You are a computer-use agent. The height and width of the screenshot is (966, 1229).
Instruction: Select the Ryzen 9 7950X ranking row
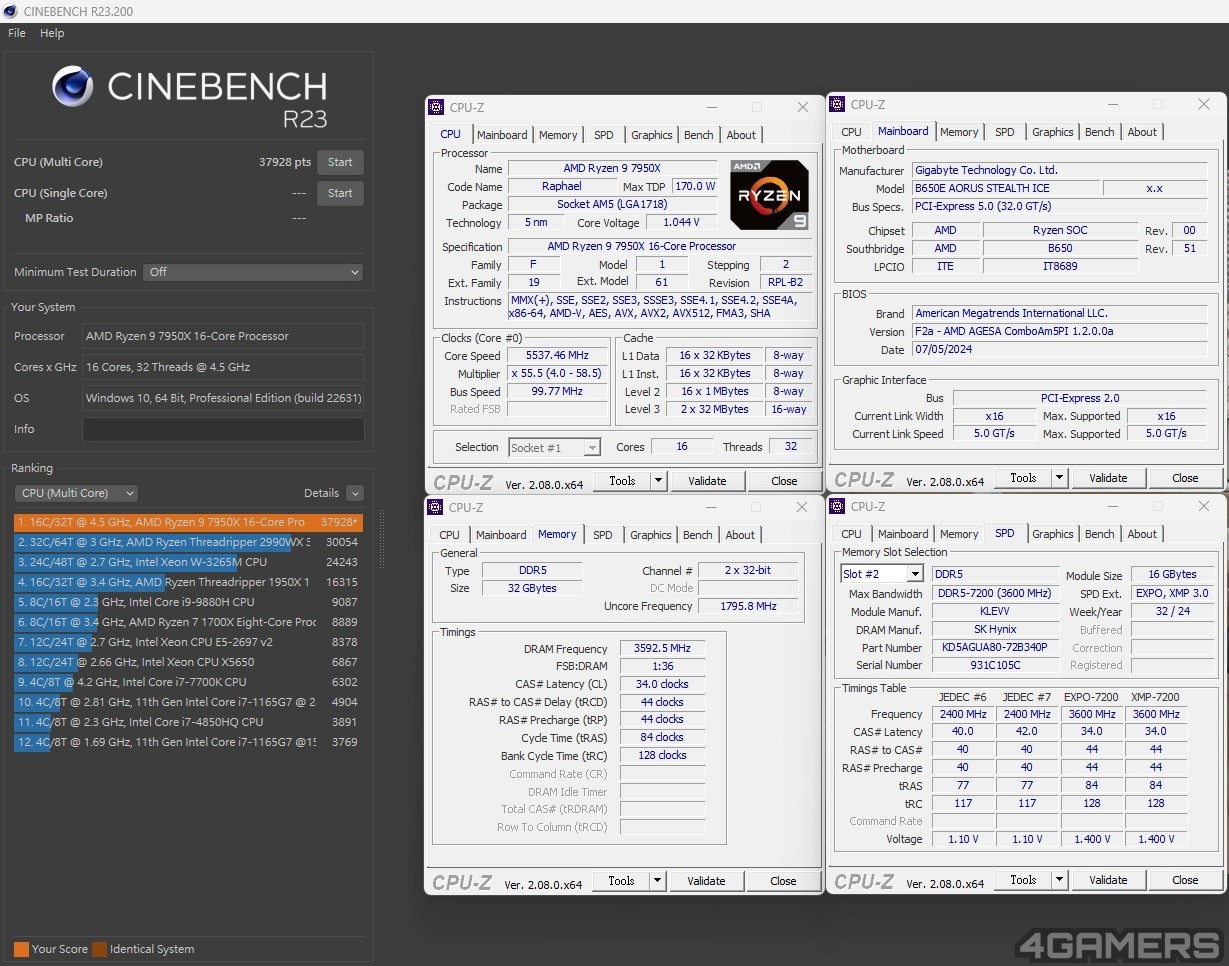point(188,522)
